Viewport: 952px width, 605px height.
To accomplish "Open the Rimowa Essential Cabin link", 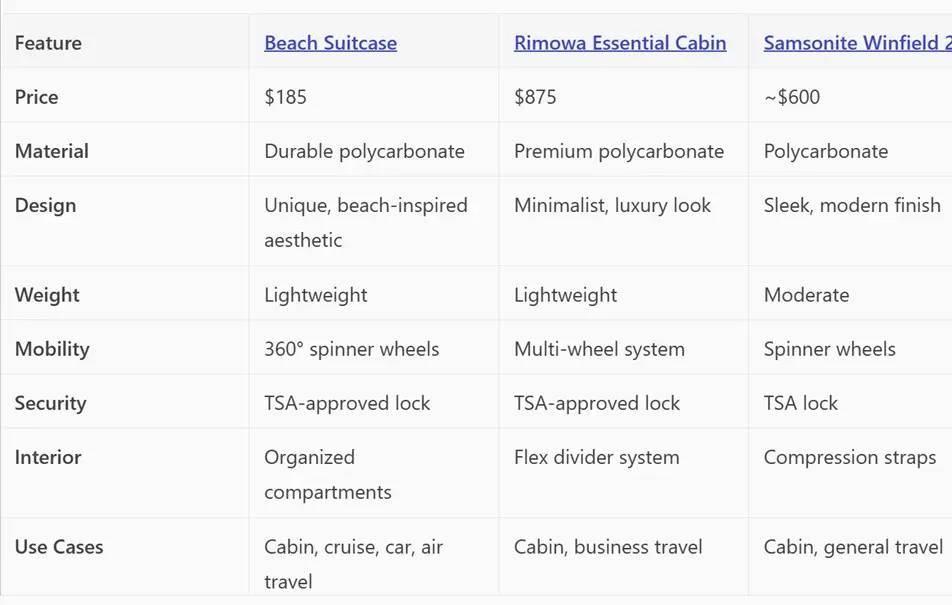I will 620,43.
